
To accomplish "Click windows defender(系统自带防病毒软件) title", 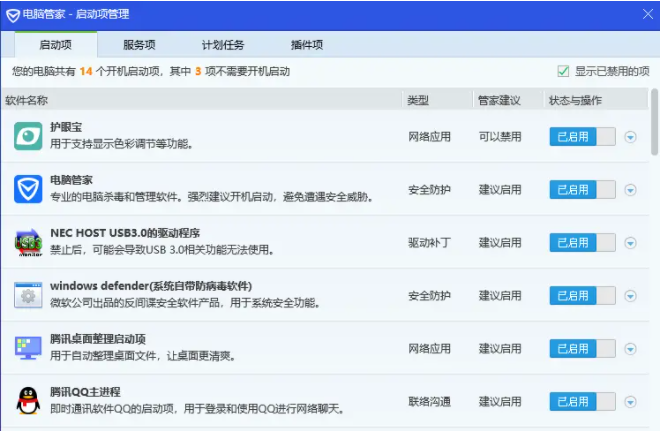I will pos(151,286).
